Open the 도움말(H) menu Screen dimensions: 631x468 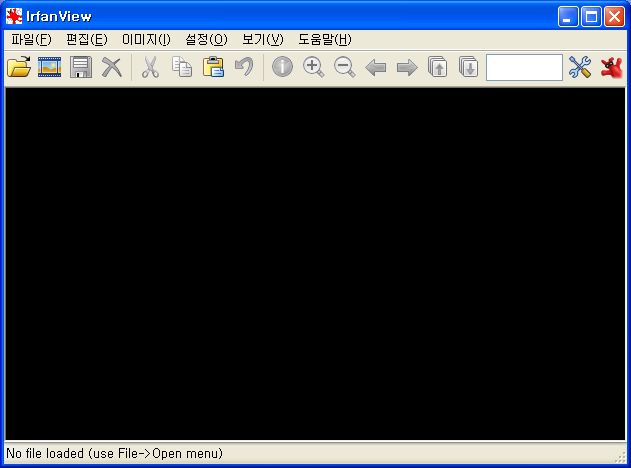coord(324,39)
